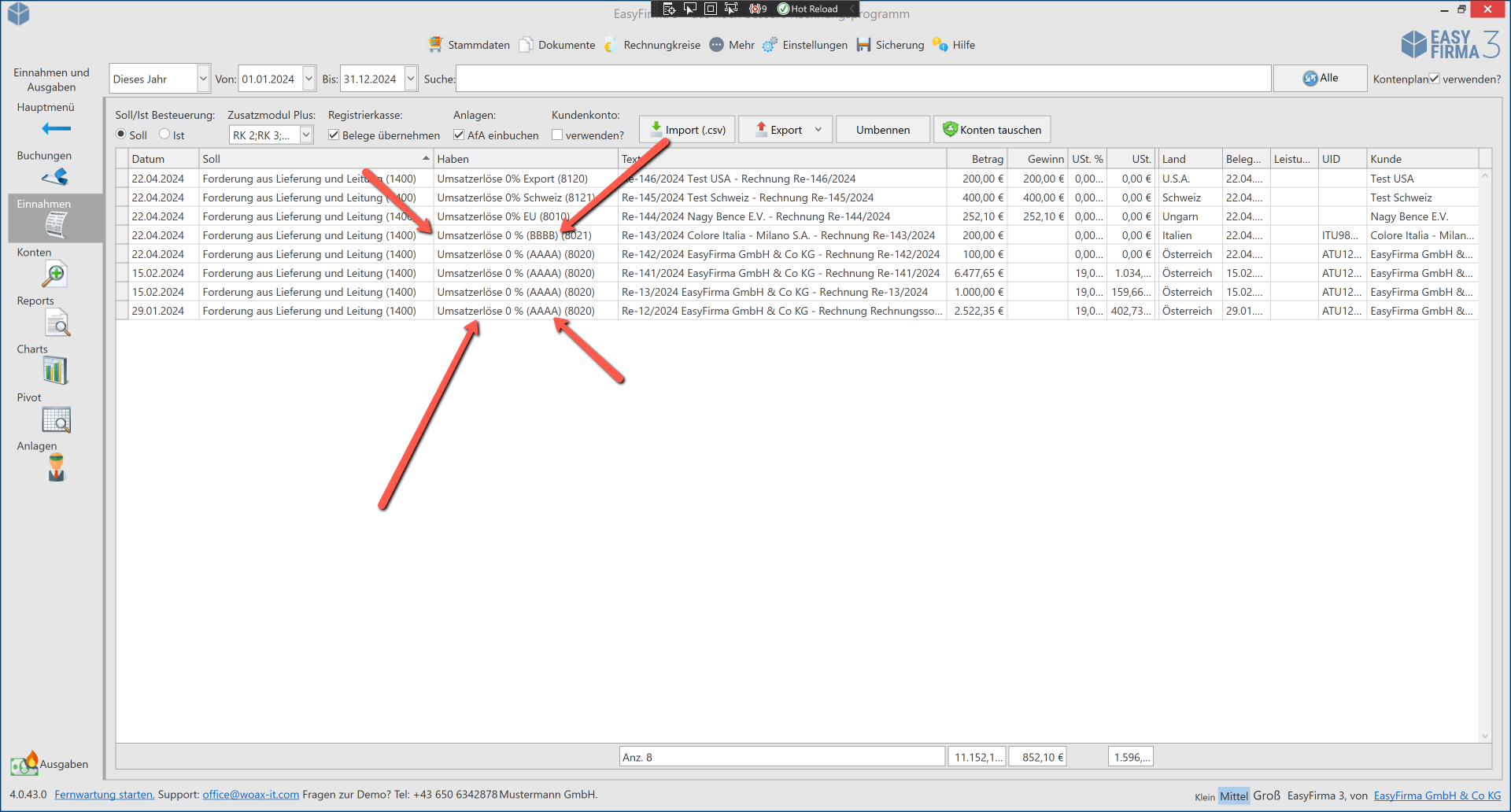Image resolution: width=1511 pixels, height=812 pixels.
Task: Set font size to Mittel
Action: [x=1233, y=795]
